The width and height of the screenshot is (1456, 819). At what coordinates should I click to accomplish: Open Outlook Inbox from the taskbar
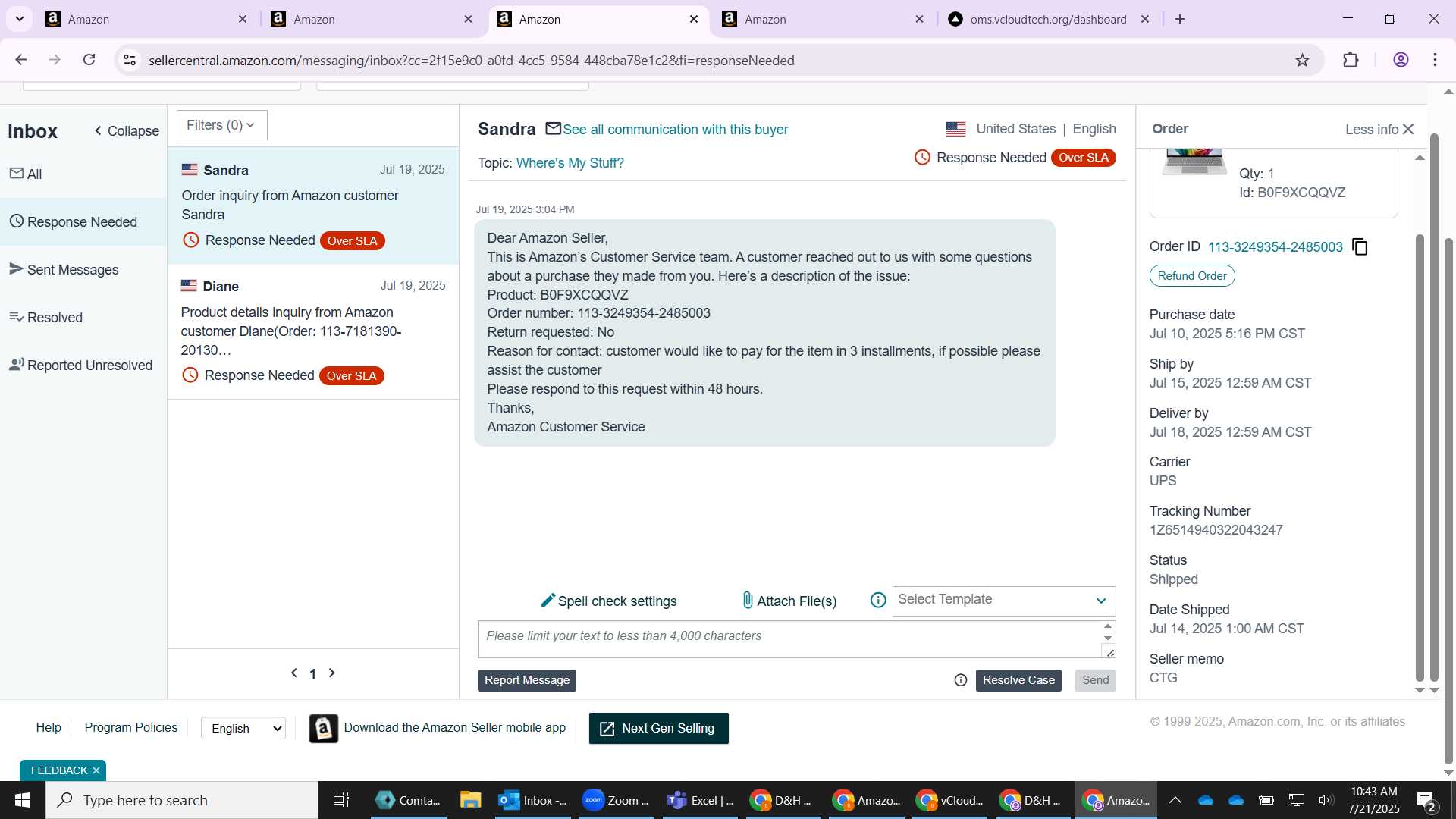(533, 800)
